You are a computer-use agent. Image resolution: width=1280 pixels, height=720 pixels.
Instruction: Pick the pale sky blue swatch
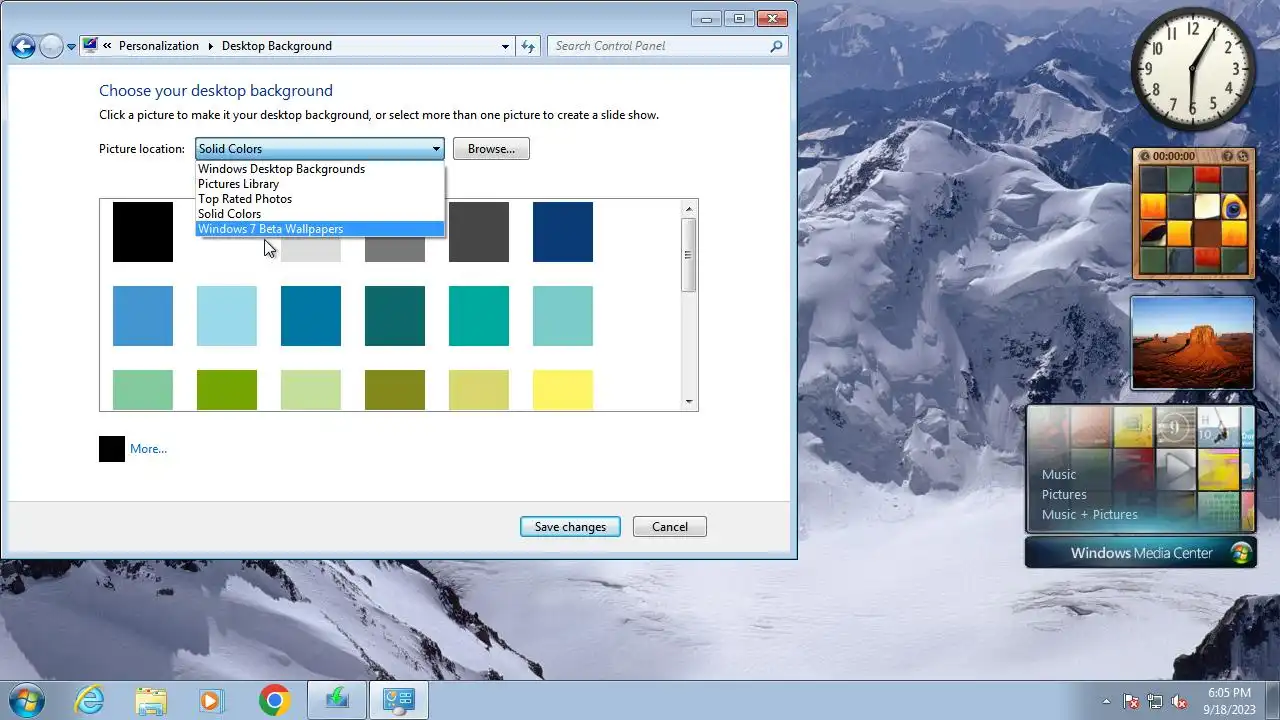point(227,316)
